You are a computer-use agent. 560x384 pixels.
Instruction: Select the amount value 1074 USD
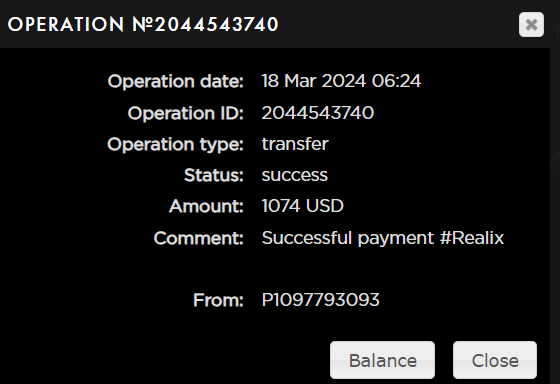coord(302,206)
